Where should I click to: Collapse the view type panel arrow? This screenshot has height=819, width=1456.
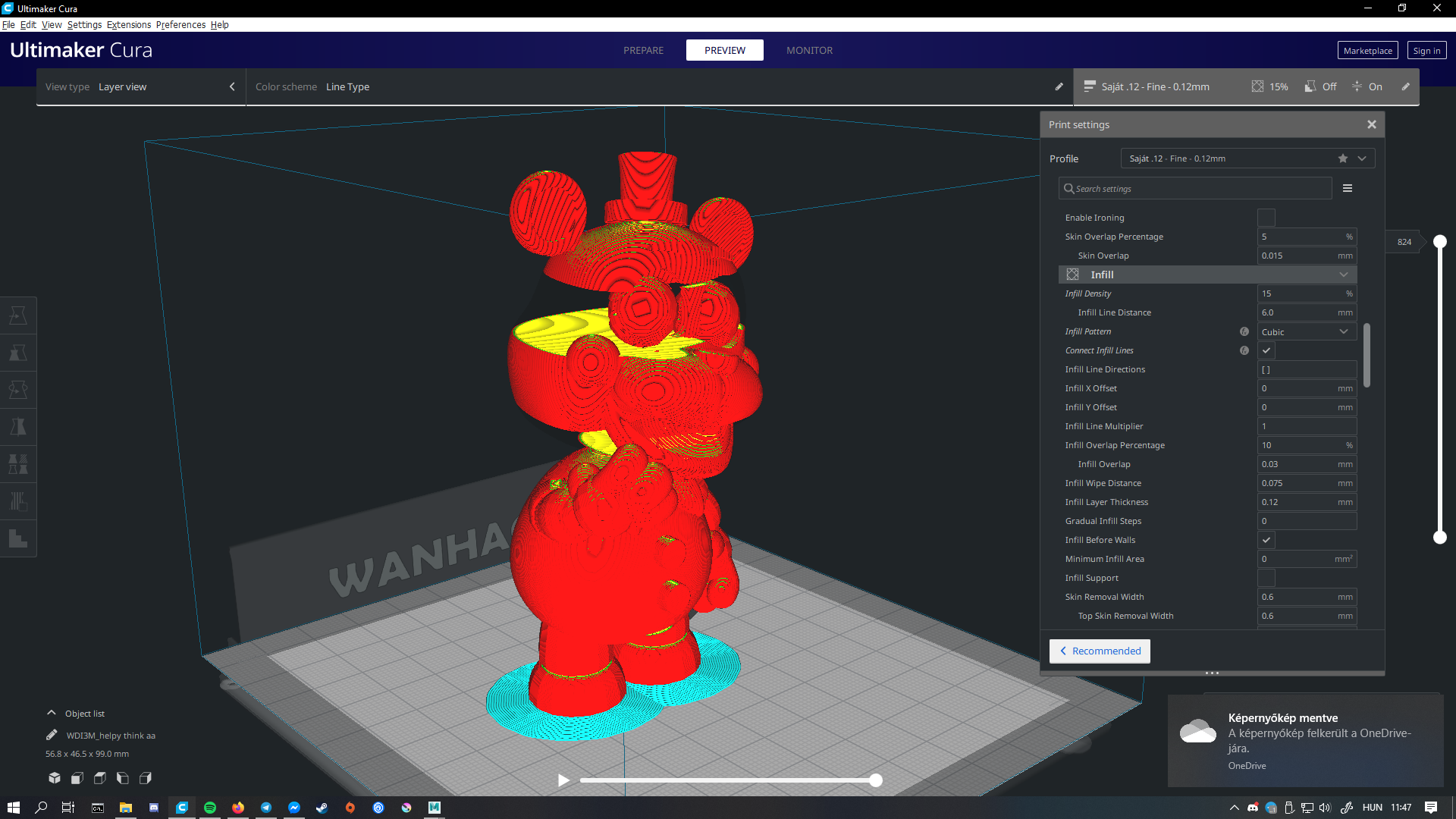pos(232,86)
